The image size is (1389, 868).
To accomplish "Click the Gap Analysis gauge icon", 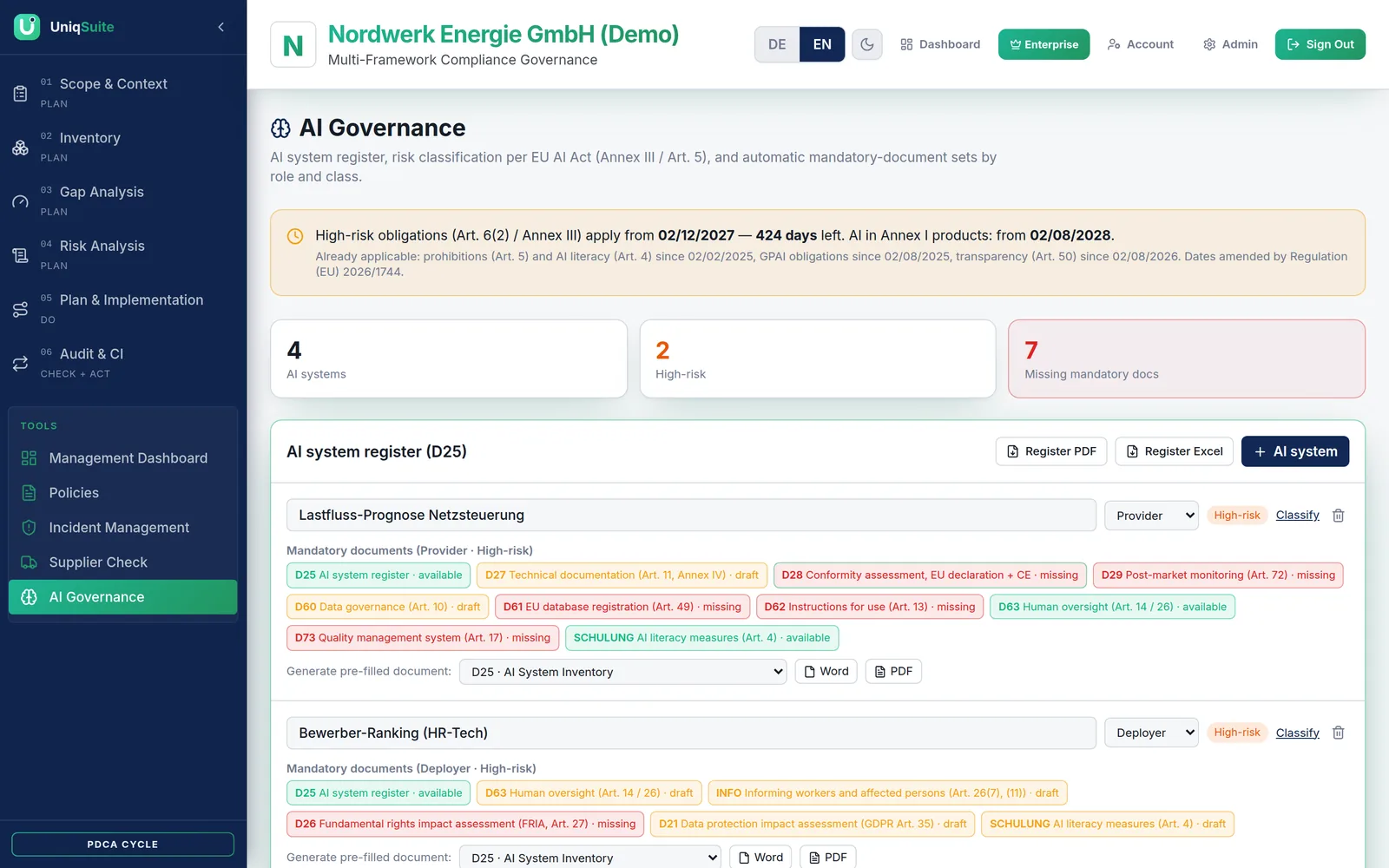I will (20, 201).
